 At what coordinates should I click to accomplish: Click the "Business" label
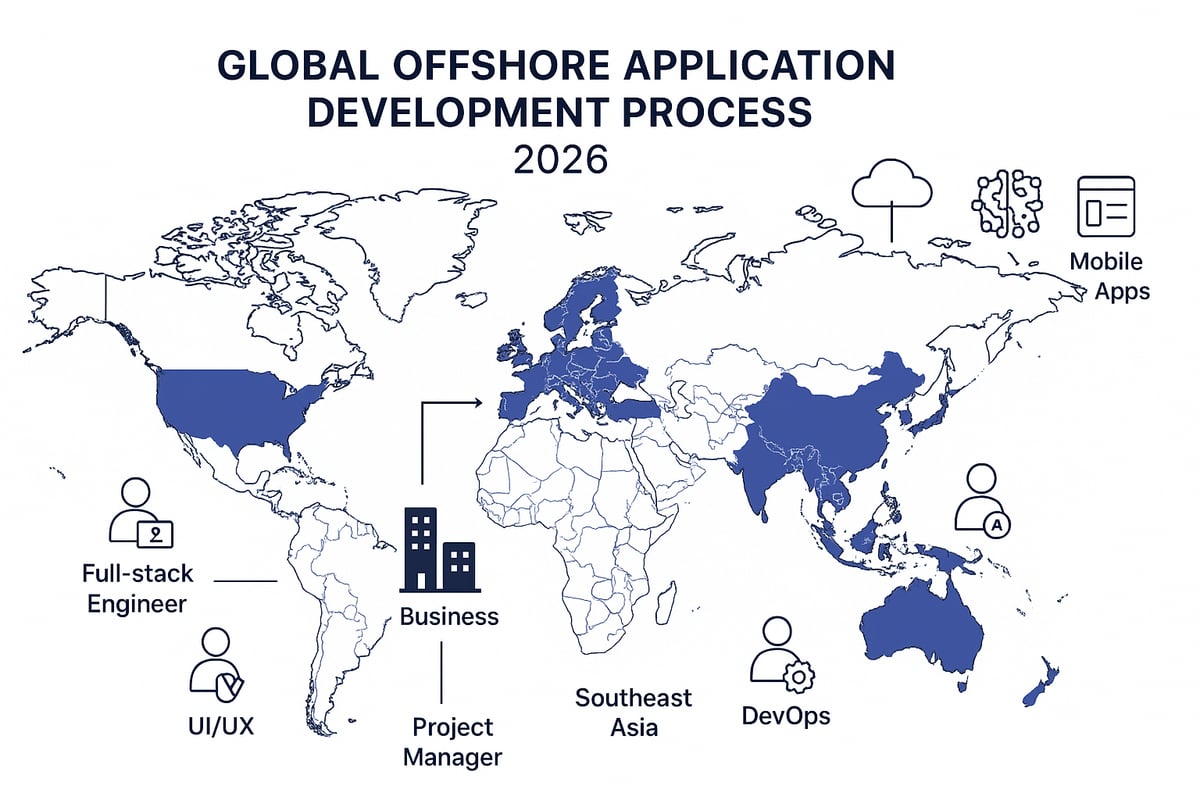click(x=449, y=616)
